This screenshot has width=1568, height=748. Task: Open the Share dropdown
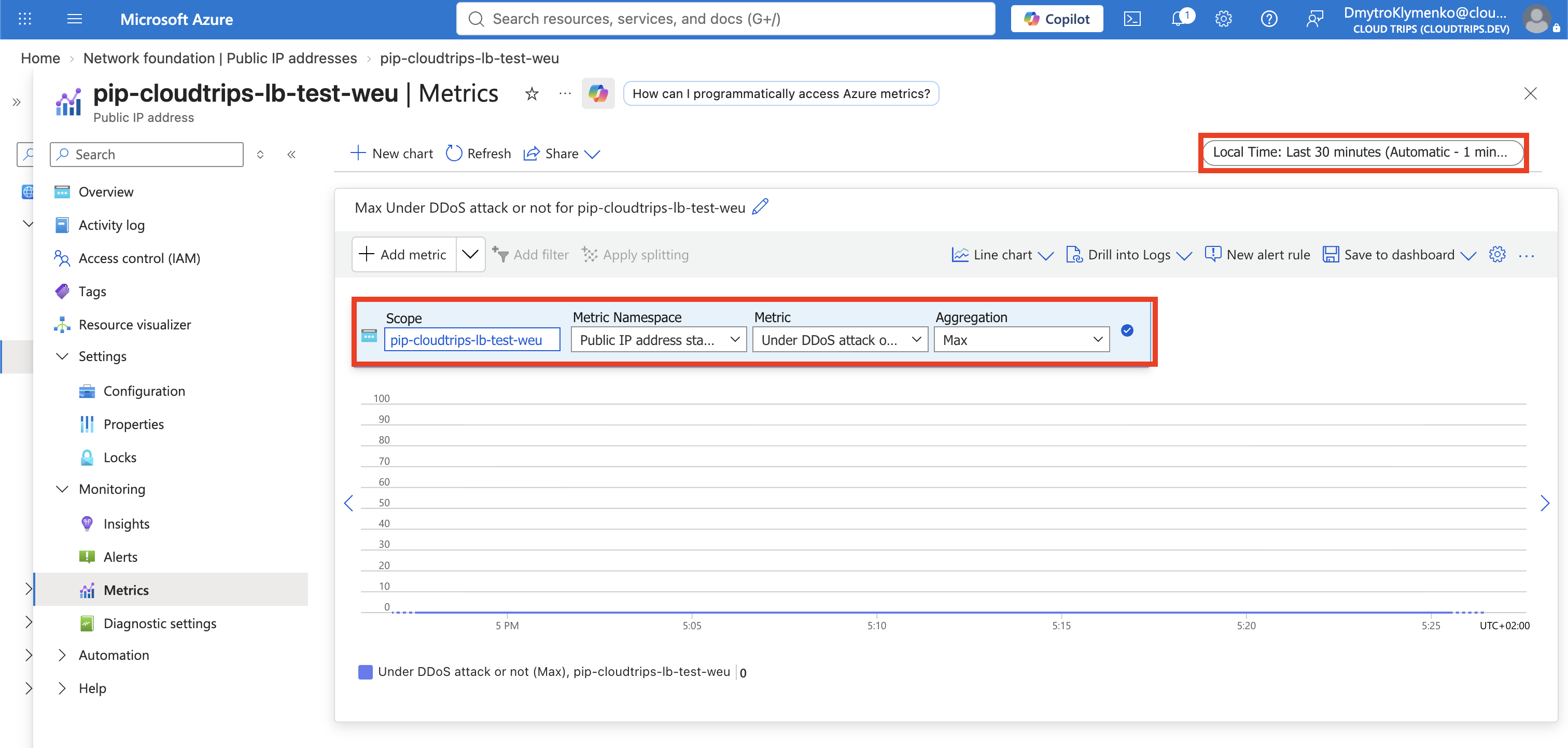point(562,154)
